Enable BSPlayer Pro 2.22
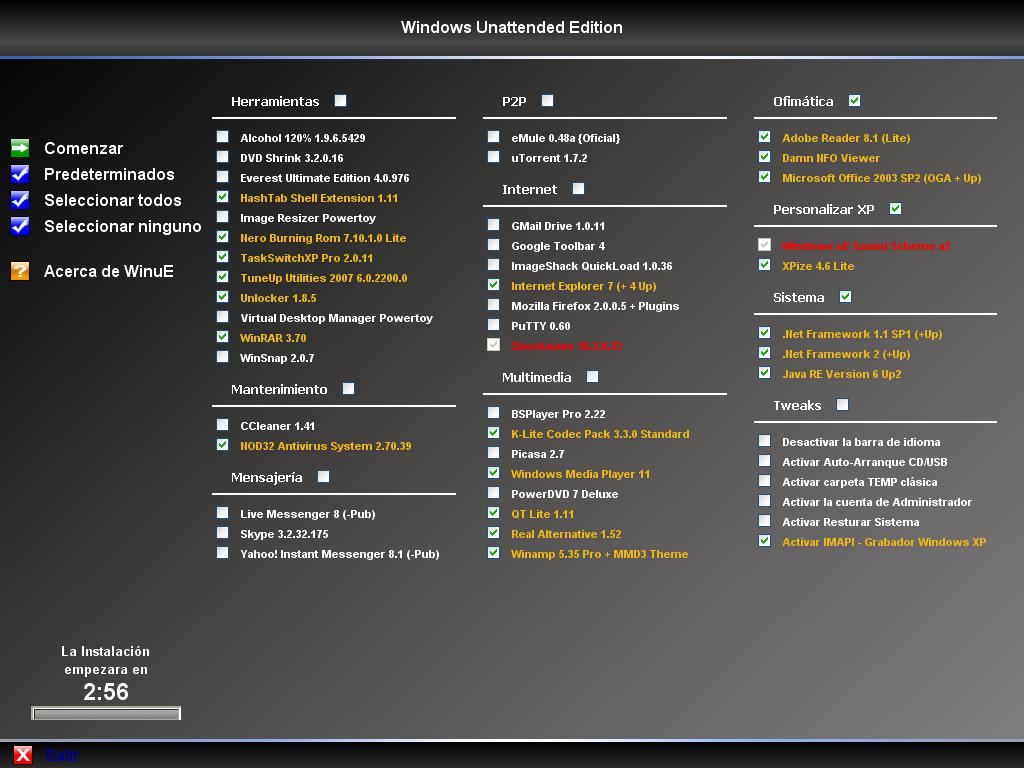Viewport: 1024px width, 768px height. point(493,412)
